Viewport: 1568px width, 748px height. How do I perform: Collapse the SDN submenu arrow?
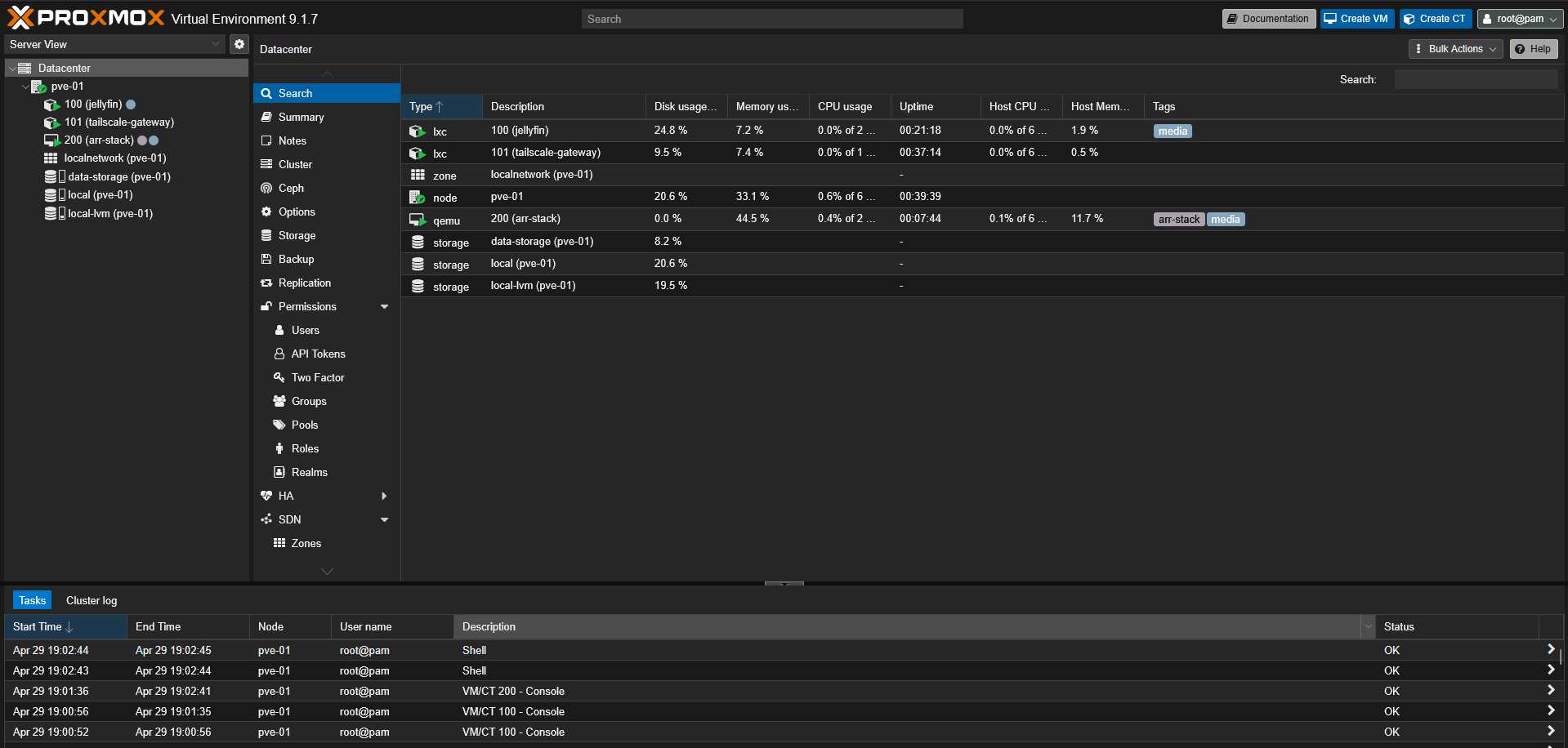pos(384,519)
